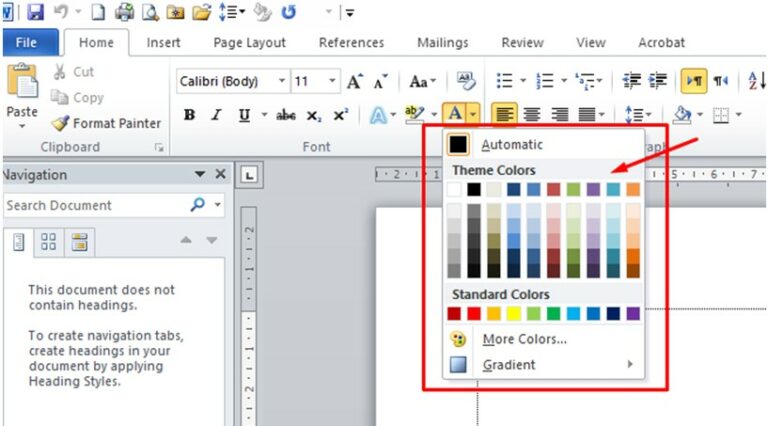Click the Clear Formatting icon

(x=466, y=82)
